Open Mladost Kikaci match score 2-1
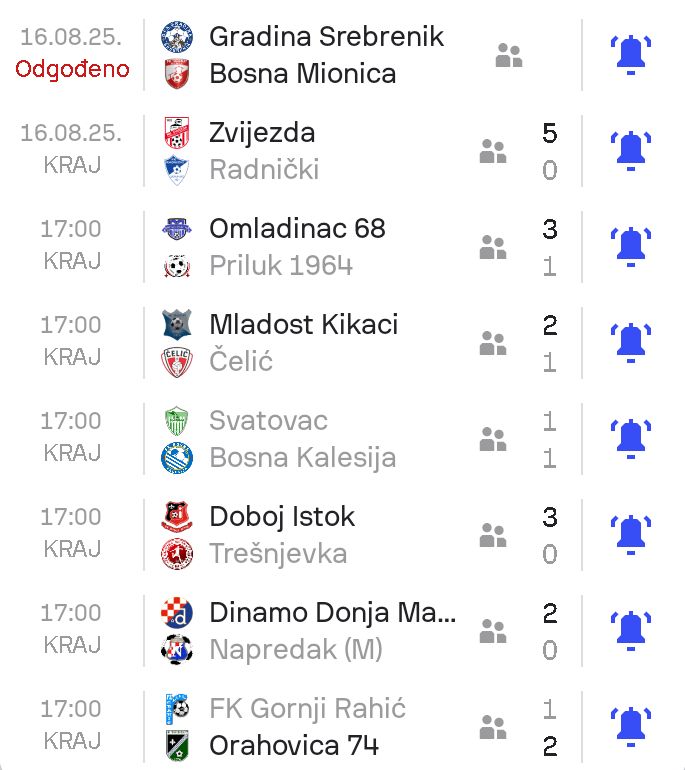The height and width of the screenshot is (770, 685). [x=549, y=343]
